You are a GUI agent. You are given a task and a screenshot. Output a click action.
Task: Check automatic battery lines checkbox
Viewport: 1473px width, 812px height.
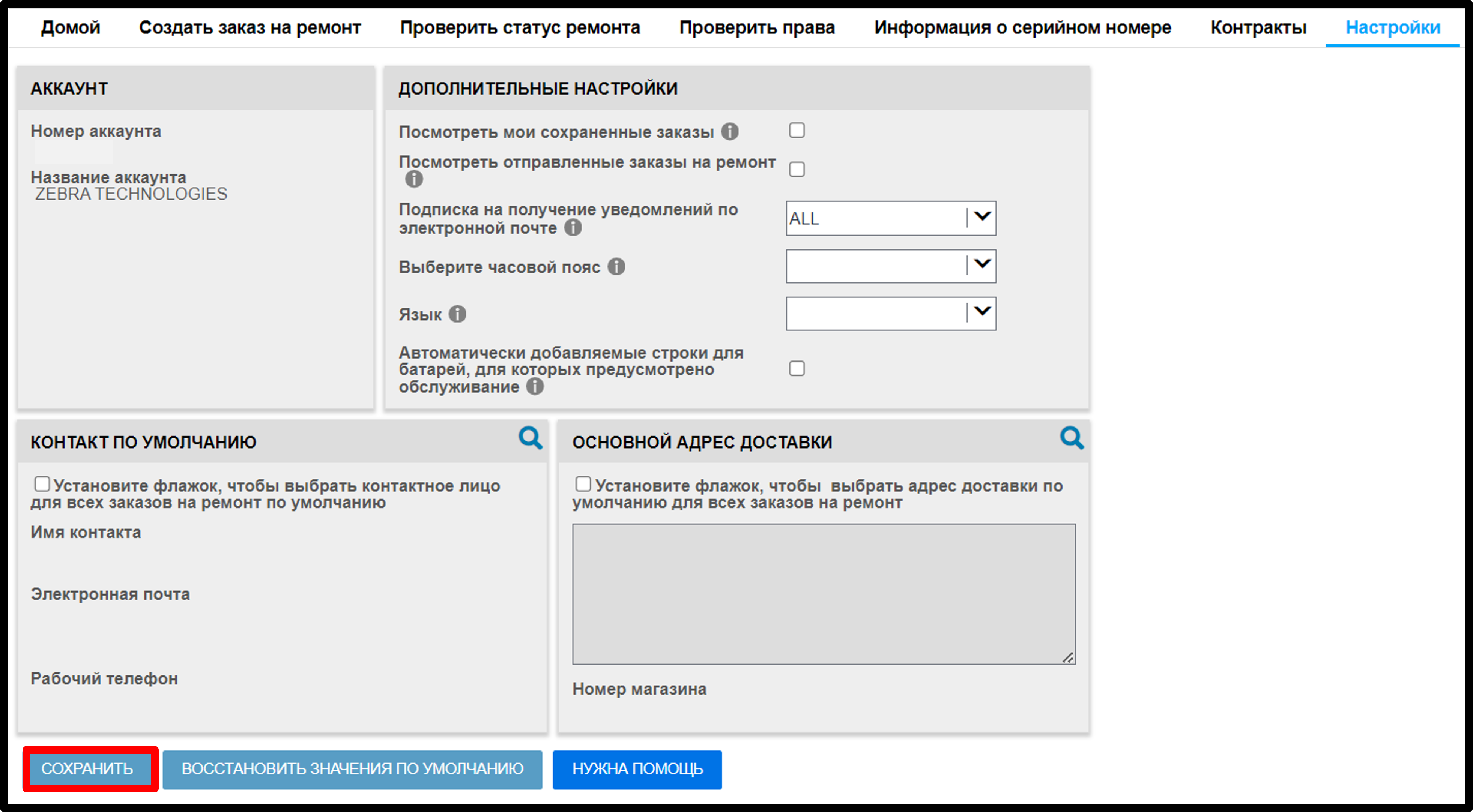pos(797,369)
